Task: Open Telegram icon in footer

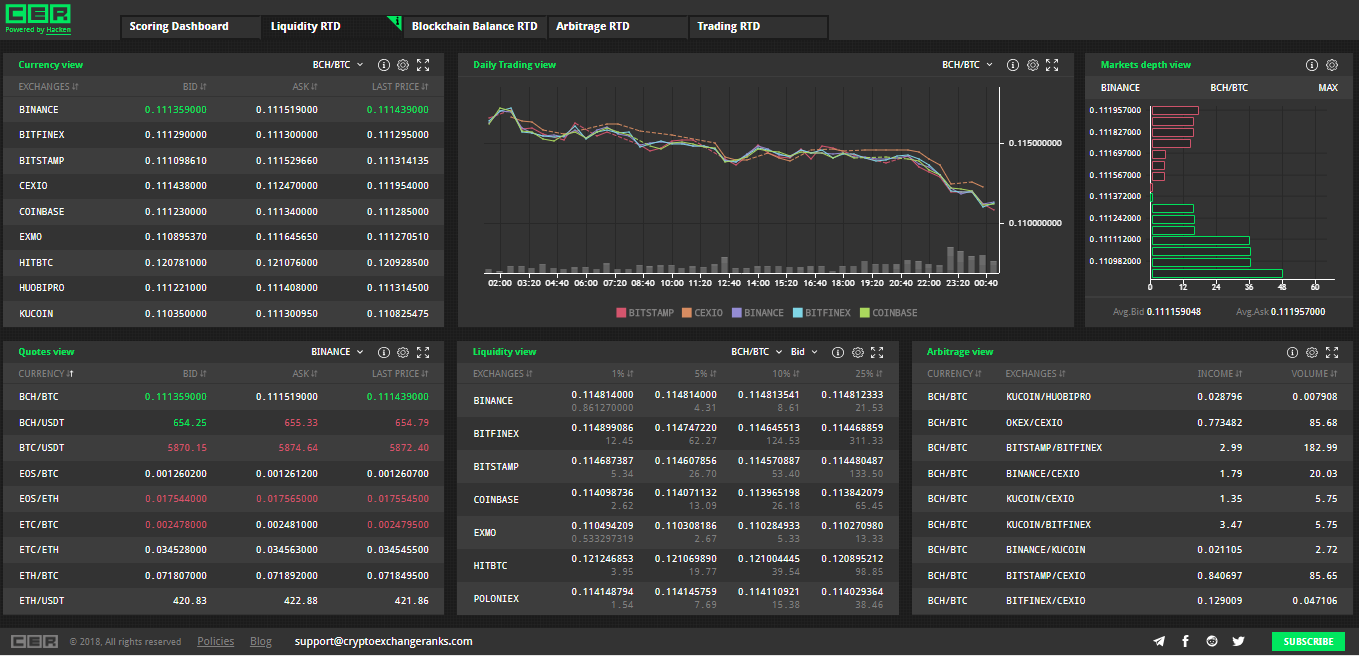Action: coord(1159,641)
